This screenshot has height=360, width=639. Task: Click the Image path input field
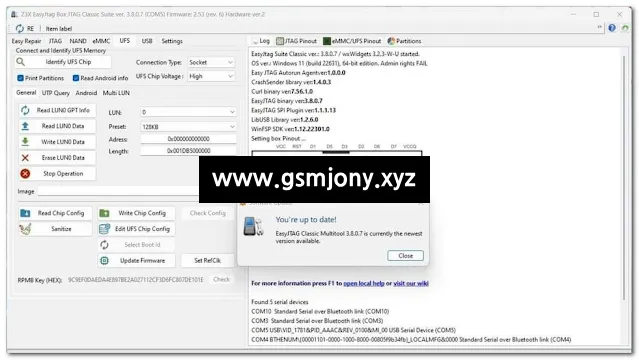[x=118, y=191]
